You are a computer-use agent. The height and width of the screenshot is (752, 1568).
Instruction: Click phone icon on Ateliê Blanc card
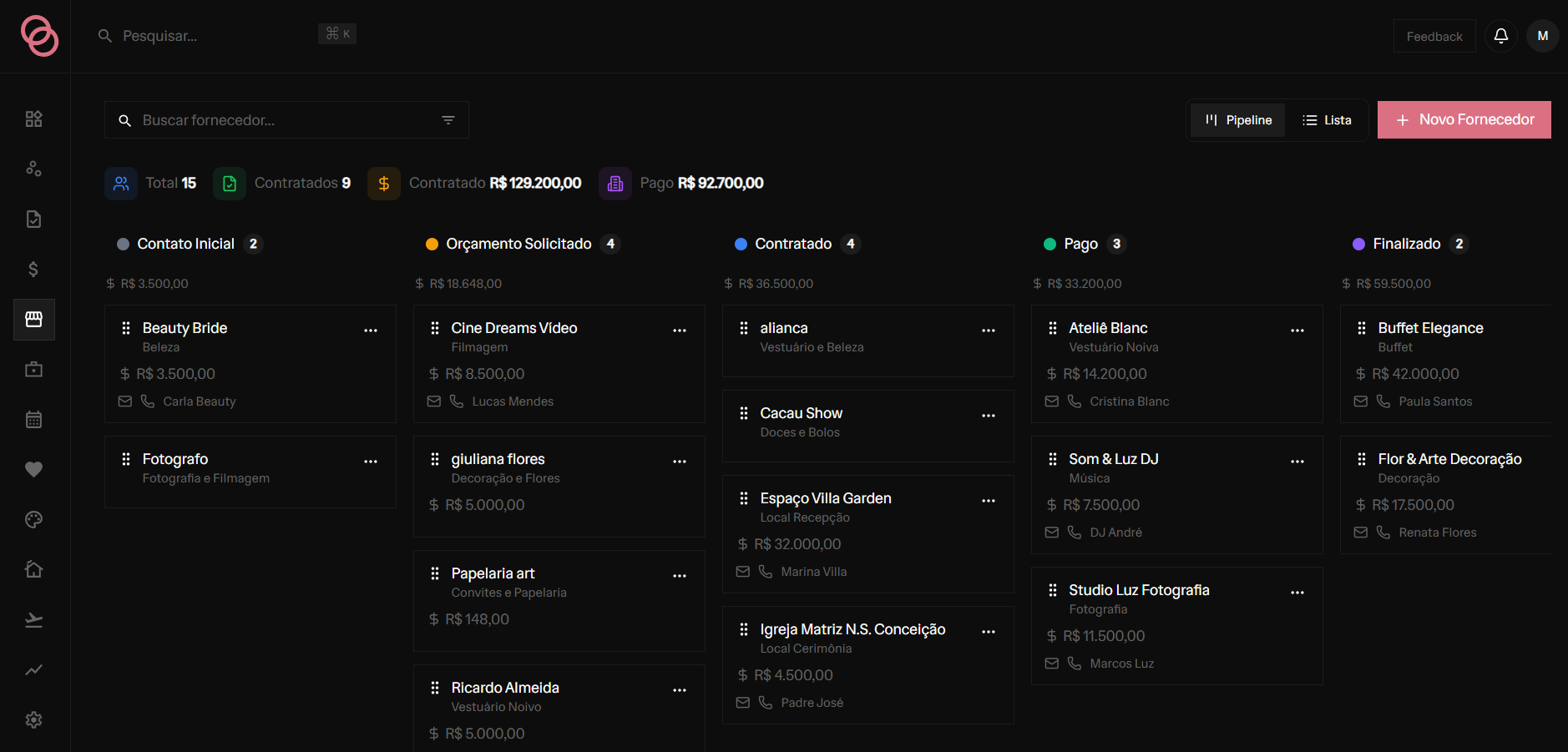[1075, 401]
